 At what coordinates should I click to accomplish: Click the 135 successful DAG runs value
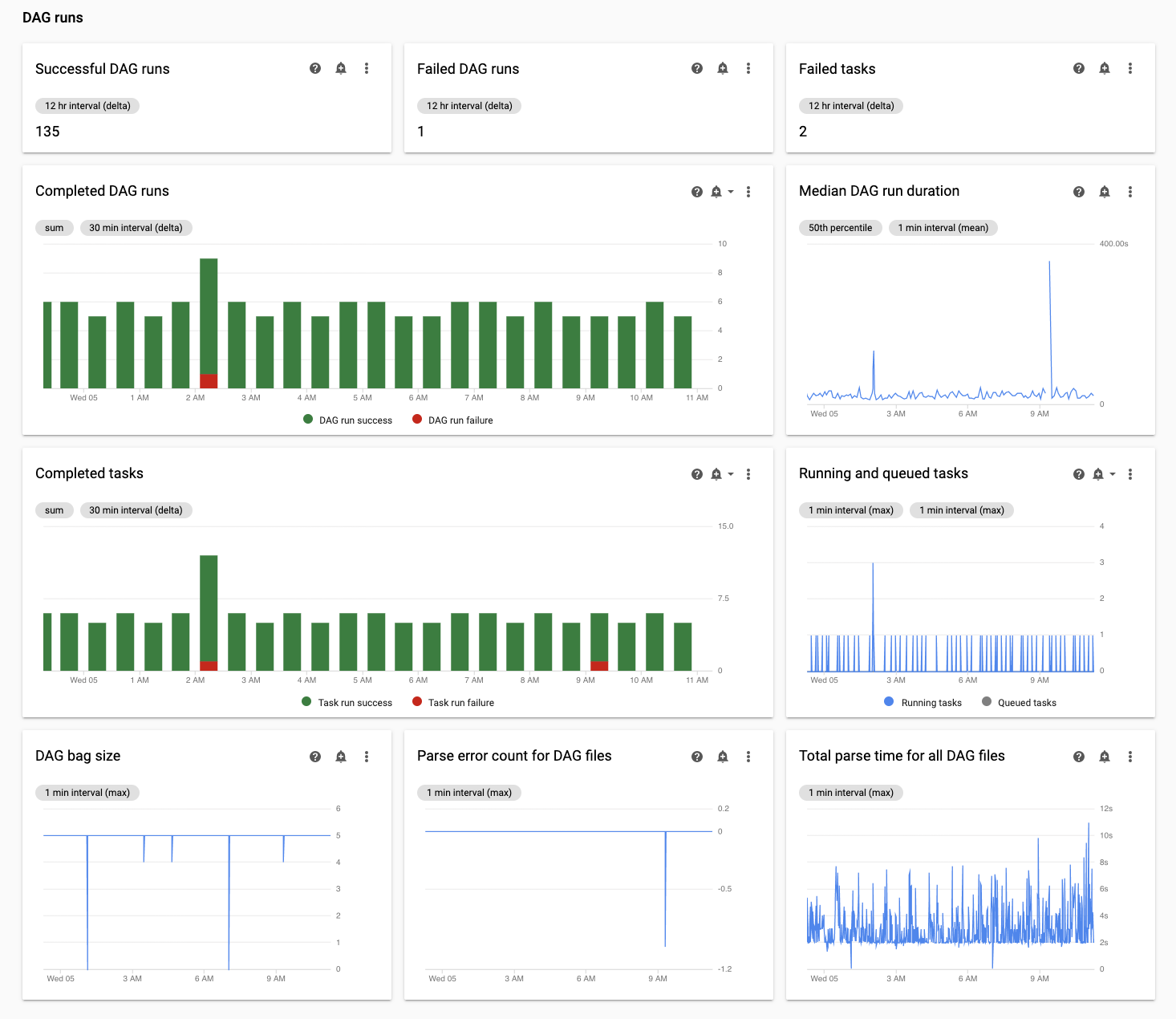tap(47, 132)
